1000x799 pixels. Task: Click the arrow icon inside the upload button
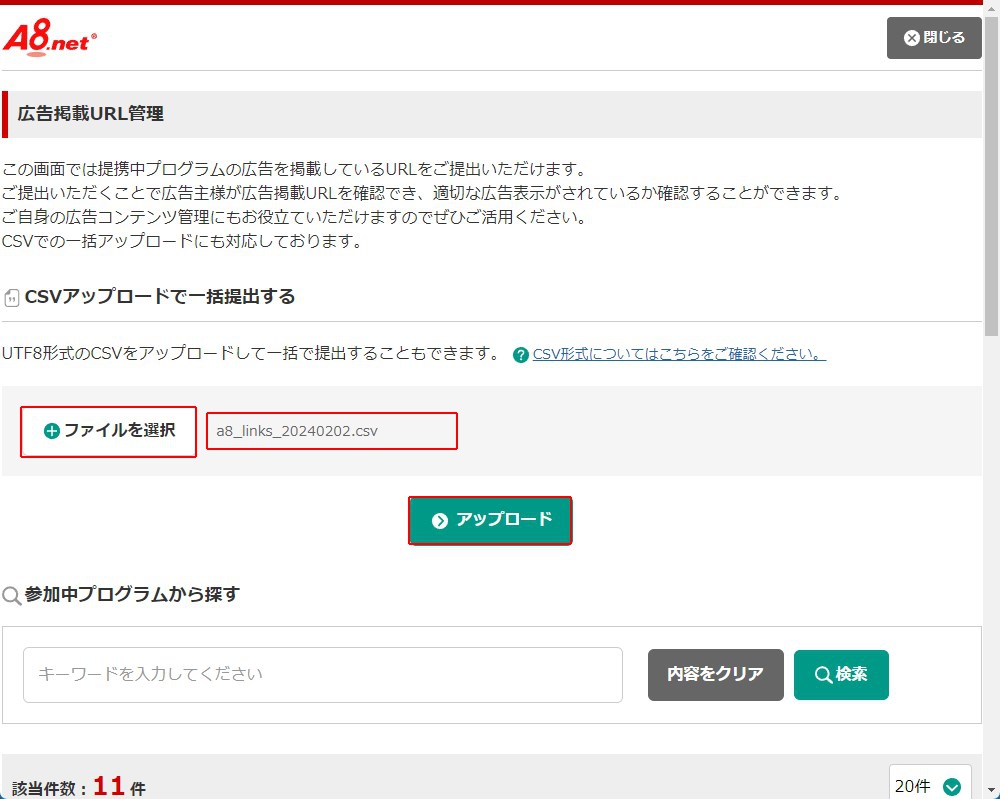(x=439, y=521)
